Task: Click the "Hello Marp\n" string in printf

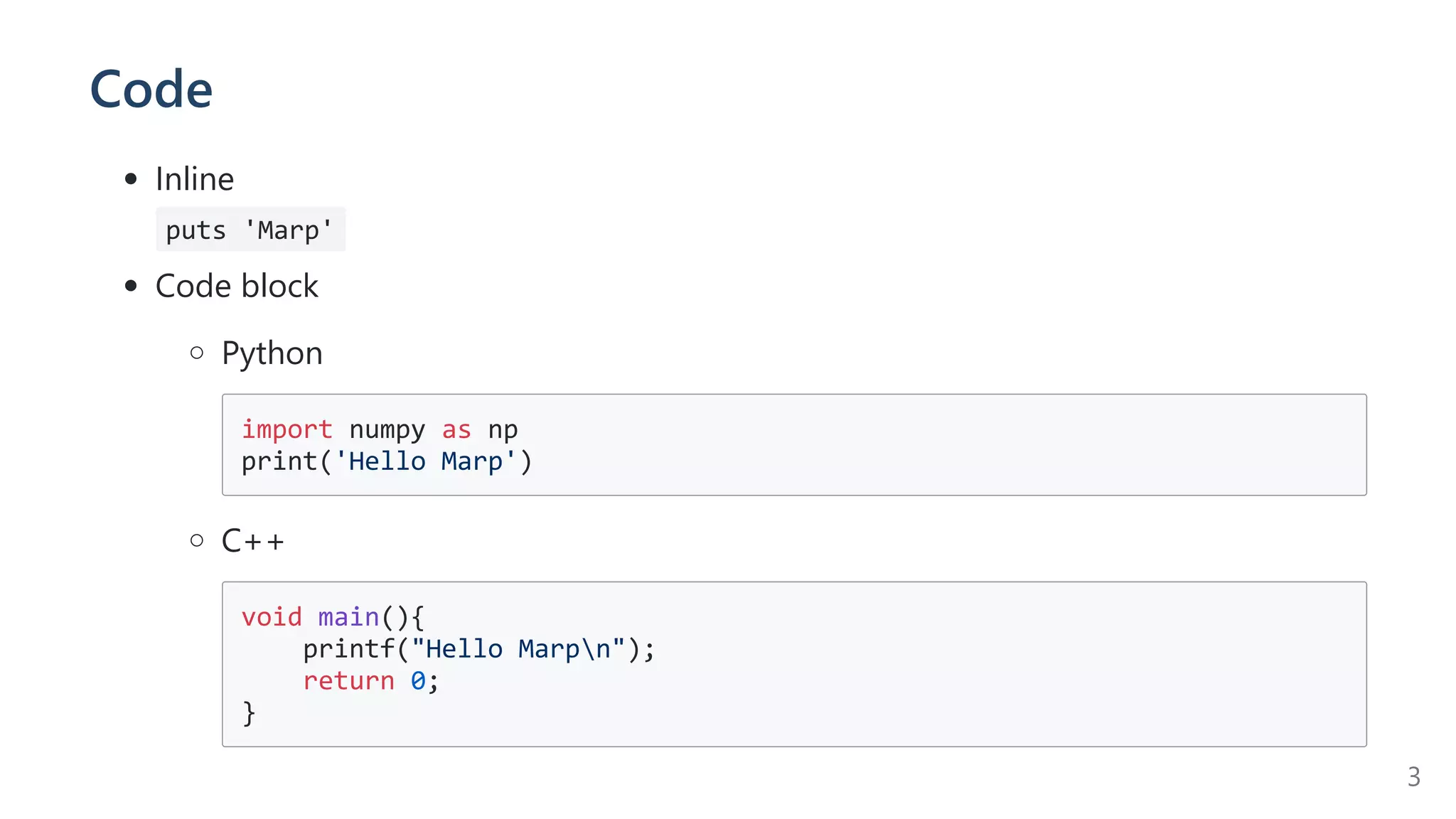Action: click(x=518, y=649)
